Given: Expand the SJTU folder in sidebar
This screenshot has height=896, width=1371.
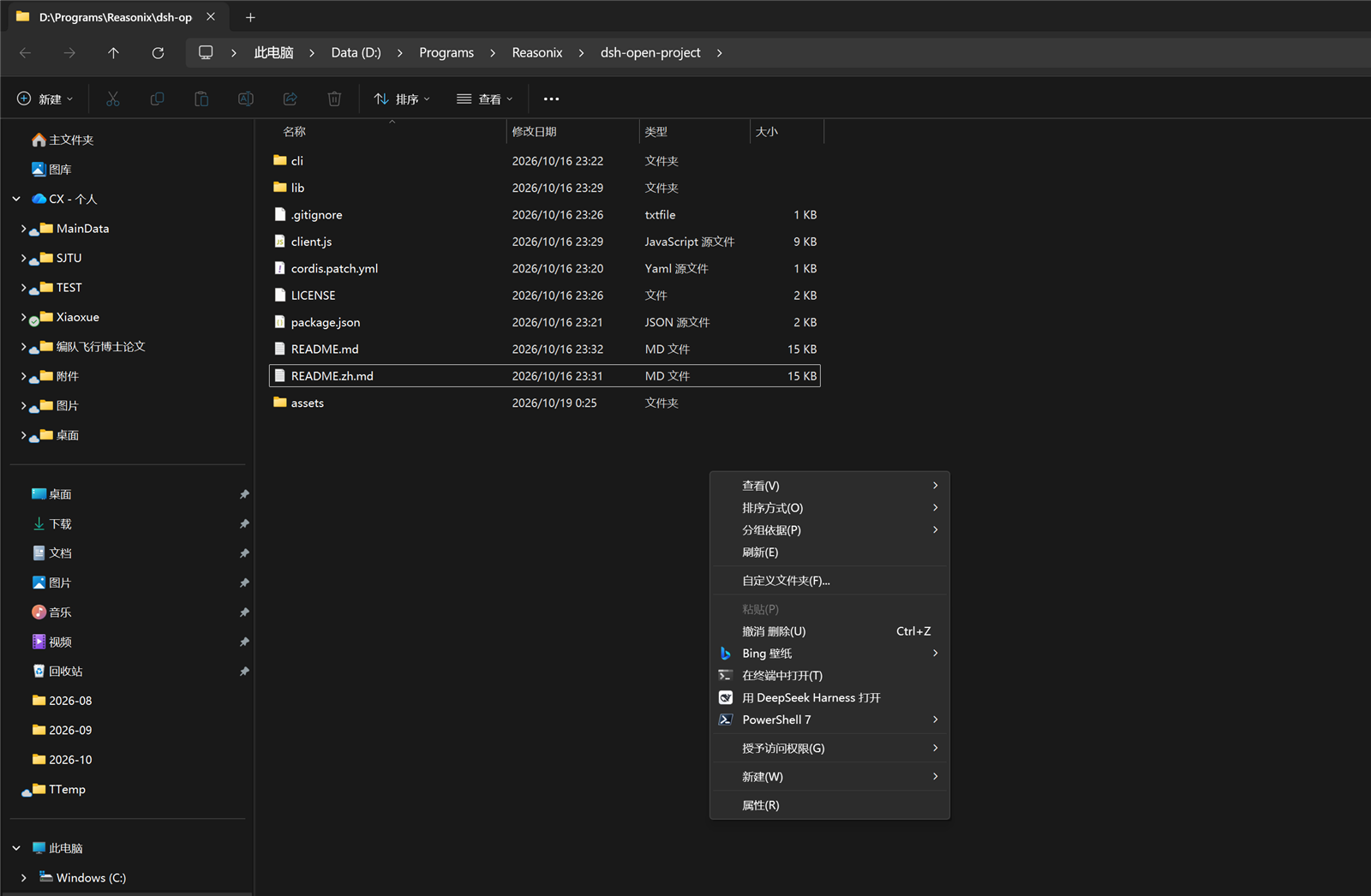Looking at the screenshot, I should [x=23, y=258].
